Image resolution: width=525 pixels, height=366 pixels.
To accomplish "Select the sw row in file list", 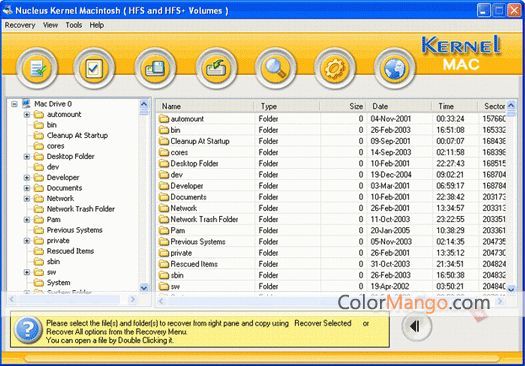I will 331,286.
